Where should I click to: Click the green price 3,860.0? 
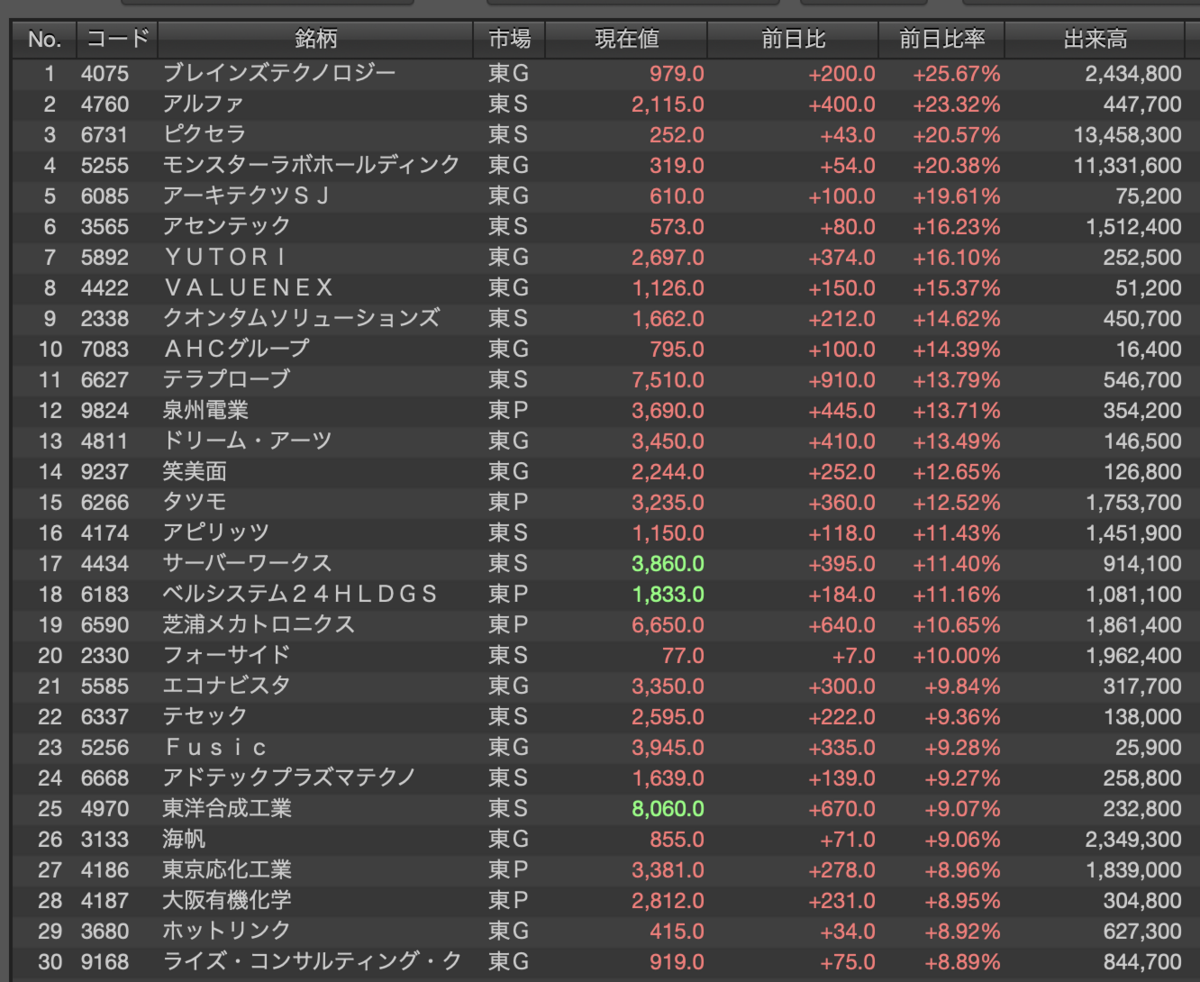pos(668,563)
